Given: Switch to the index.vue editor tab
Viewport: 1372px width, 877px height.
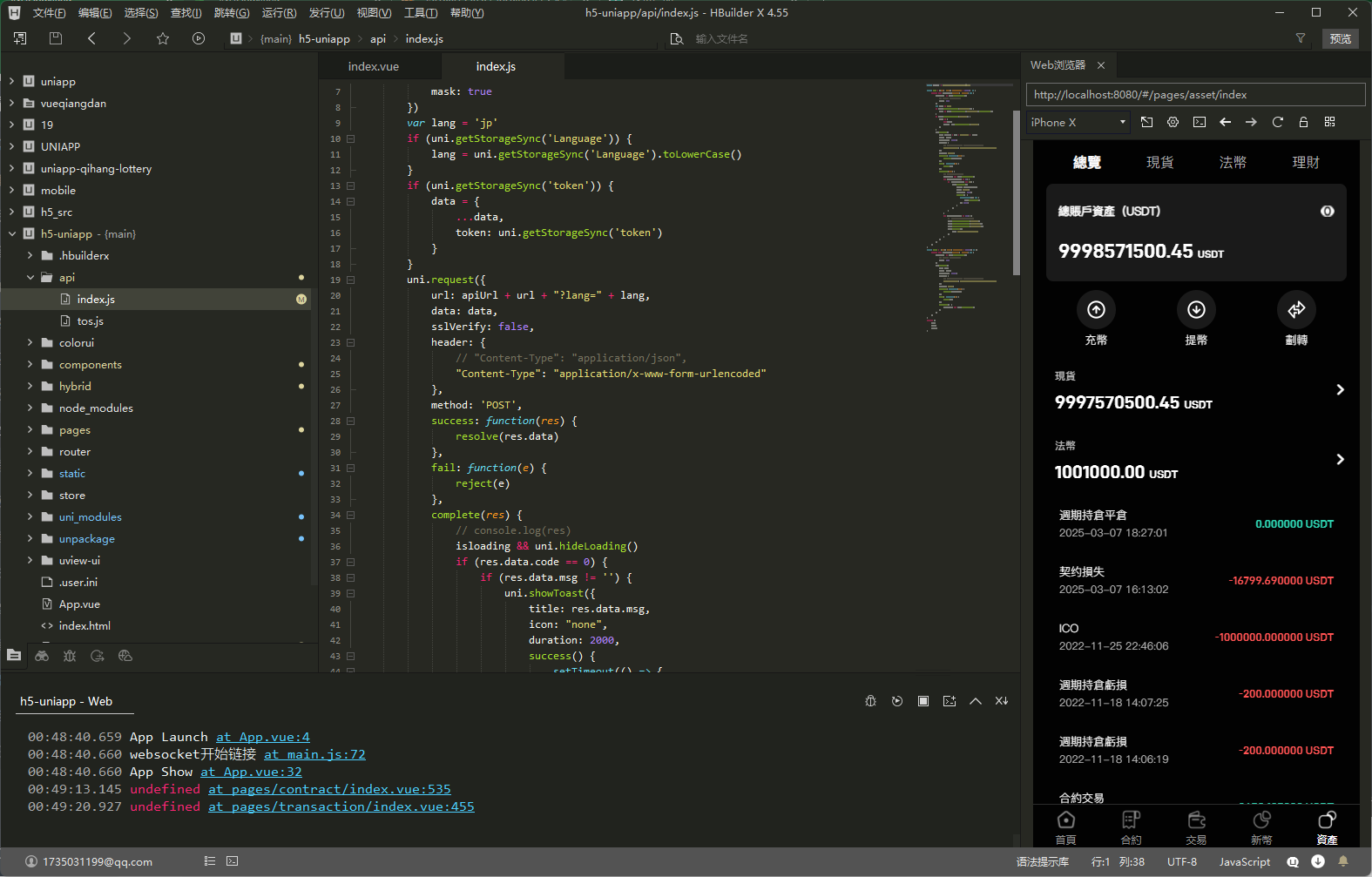Looking at the screenshot, I should [374, 66].
